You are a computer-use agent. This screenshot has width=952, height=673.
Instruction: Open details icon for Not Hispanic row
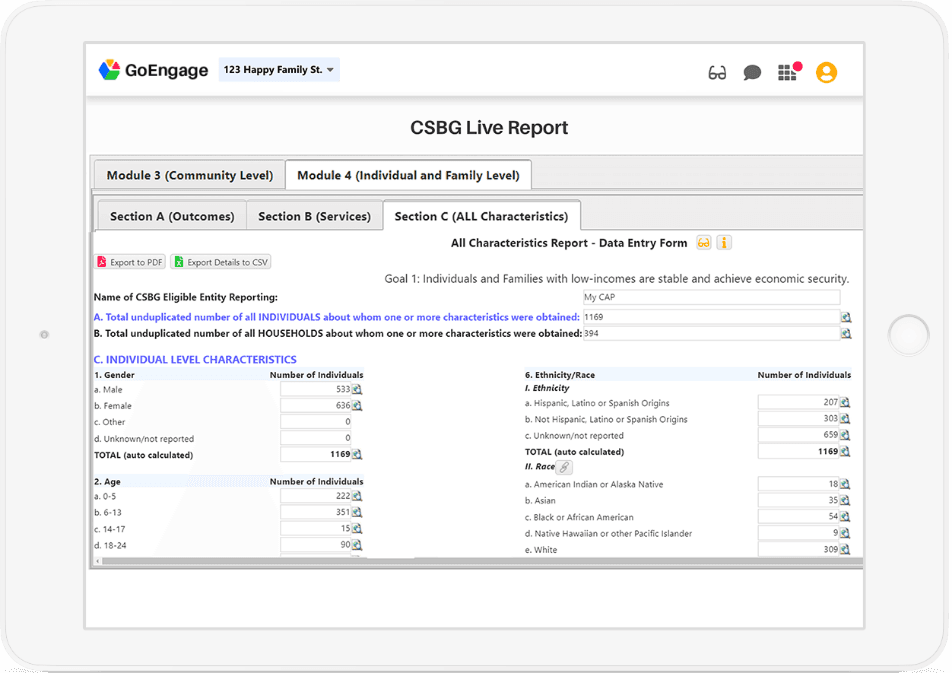pos(845,418)
